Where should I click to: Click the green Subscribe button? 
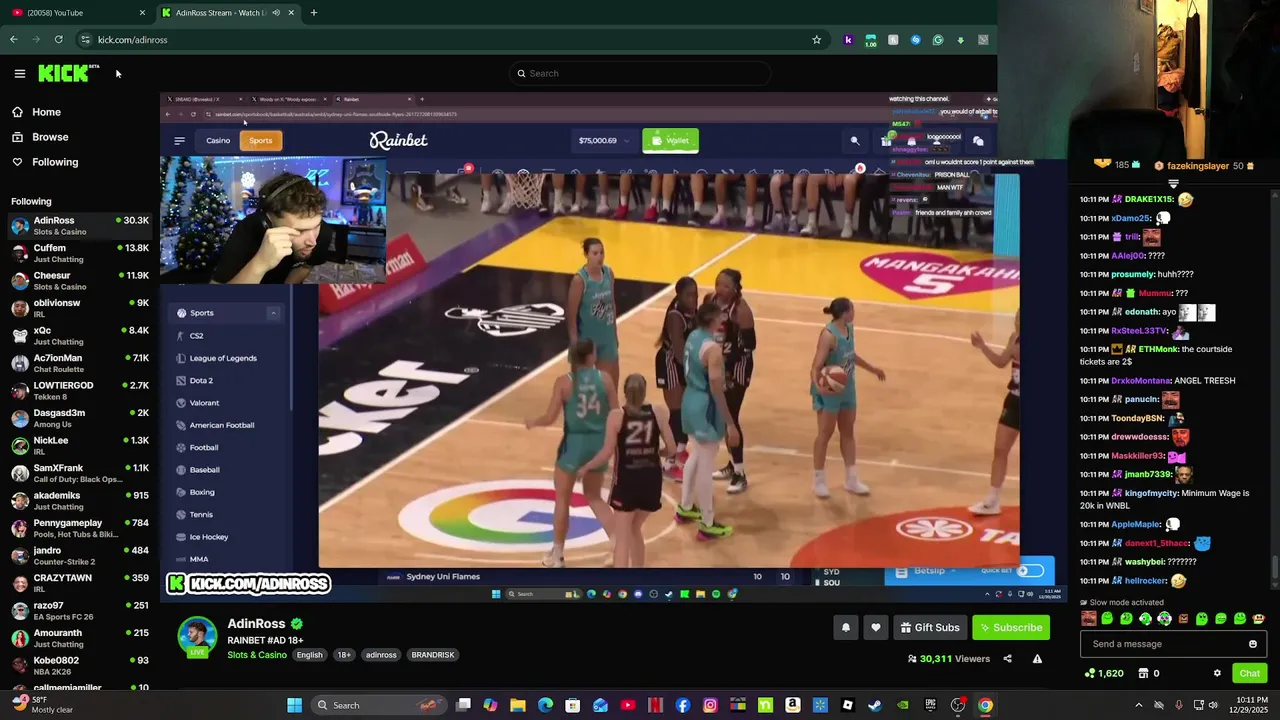[1010, 628]
